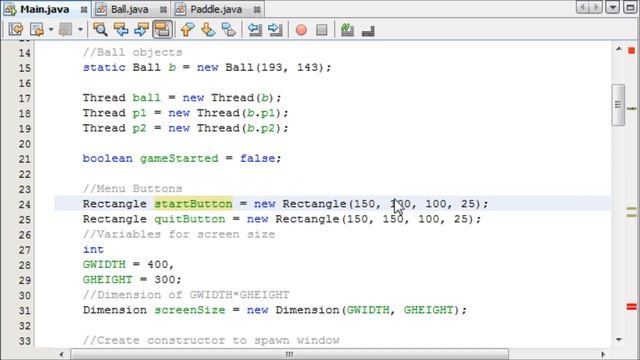Click '//Create constructor to spawn window' comment
The image size is (640, 360).
point(211,340)
